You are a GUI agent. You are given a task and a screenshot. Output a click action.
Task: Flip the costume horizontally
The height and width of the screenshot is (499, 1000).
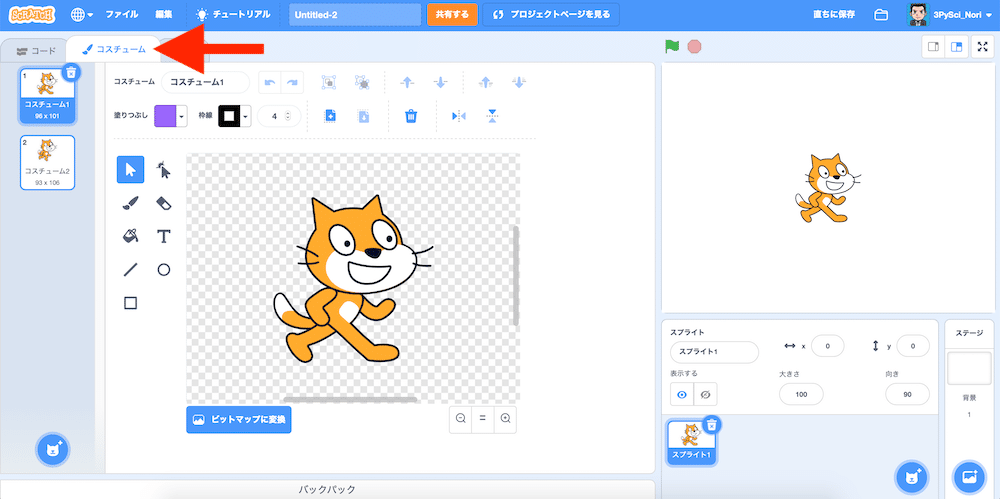tap(459, 116)
